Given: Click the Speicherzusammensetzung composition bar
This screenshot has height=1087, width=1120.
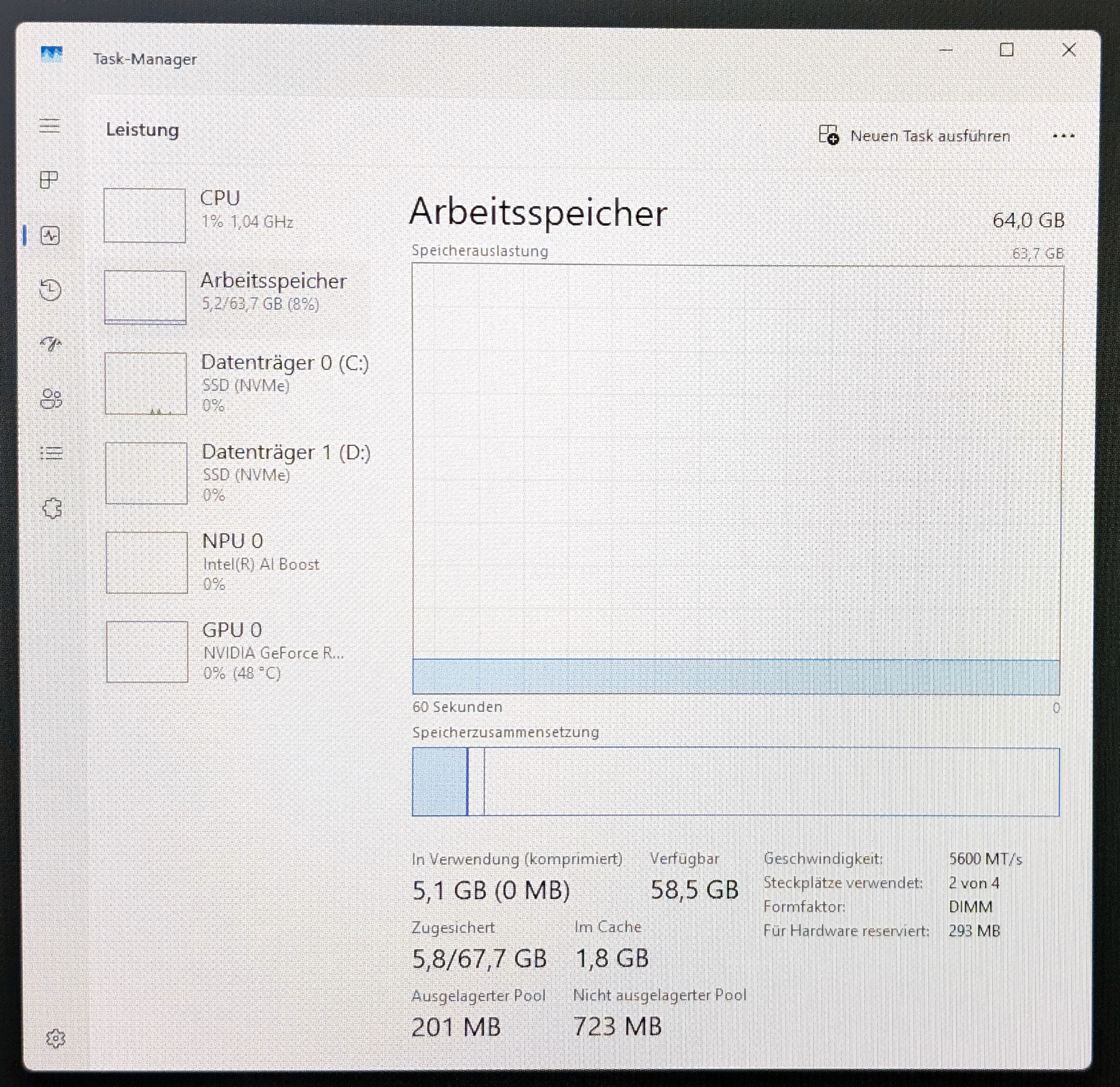Looking at the screenshot, I should pyautogui.click(x=736, y=782).
